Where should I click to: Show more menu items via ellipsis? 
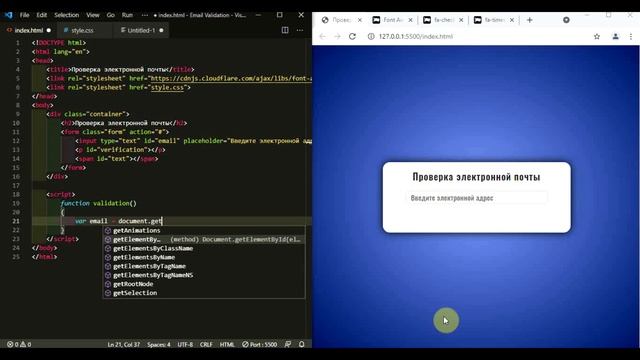click(x=144, y=15)
